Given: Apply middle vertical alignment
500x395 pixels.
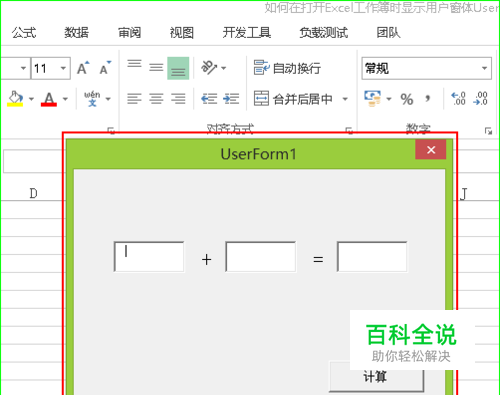Looking at the screenshot, I should click(x=156, y=68).
